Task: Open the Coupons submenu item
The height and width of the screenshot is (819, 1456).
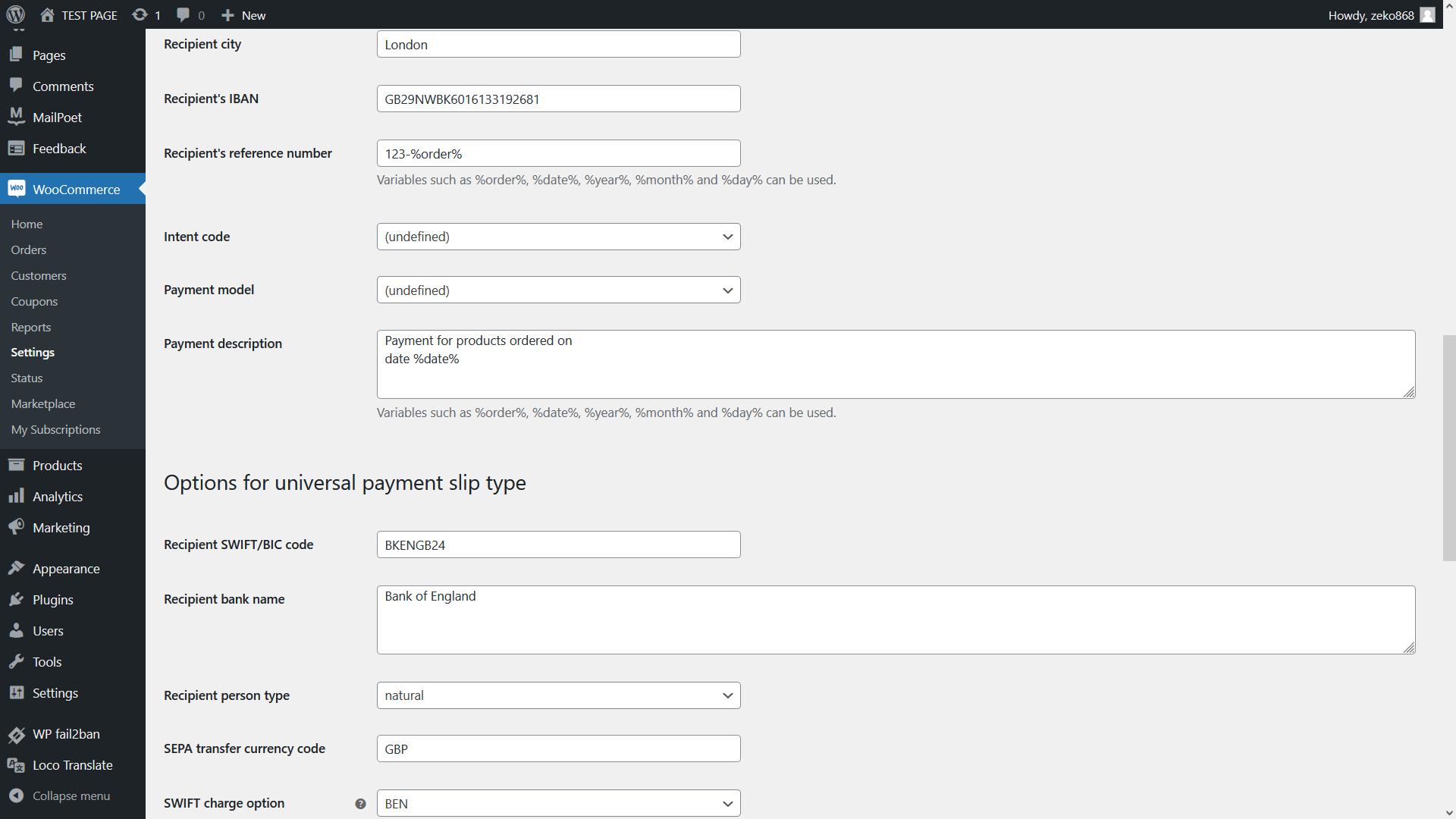Action: (34, 301)
